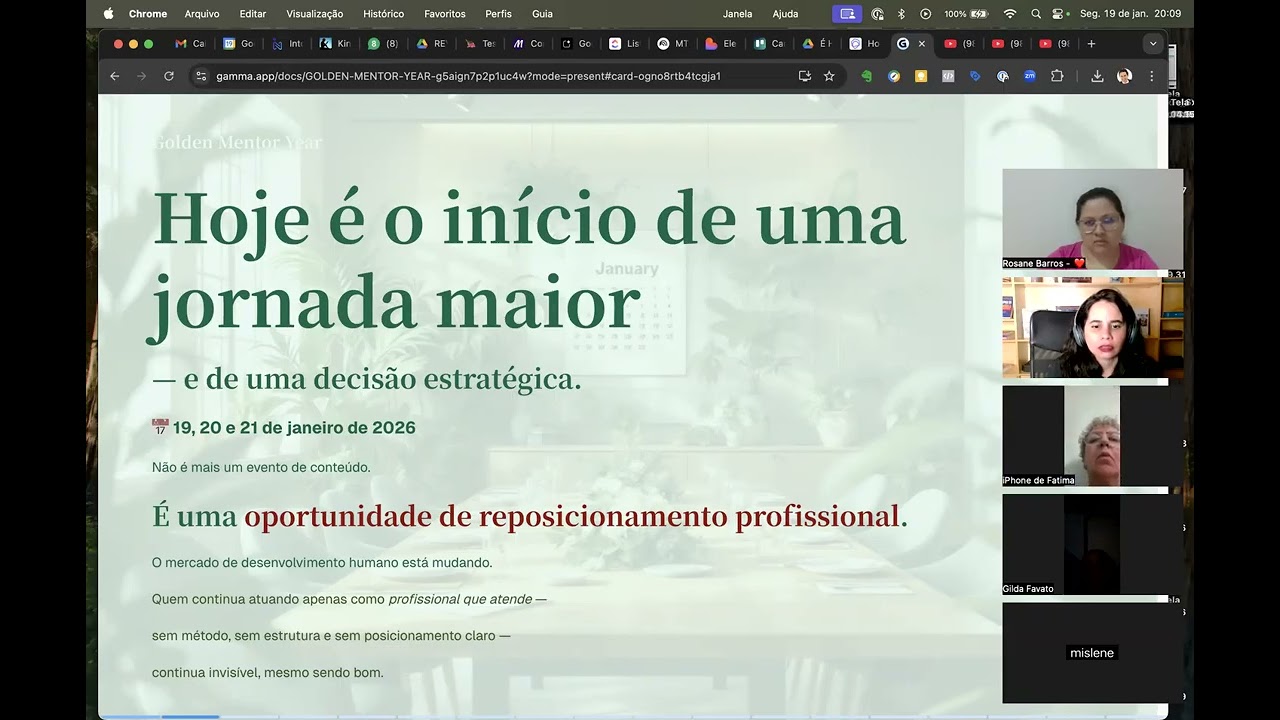Select iPhone de Fatima video thumbnail
Viewport: 1280px width, 720px height.
[1092, 436]
